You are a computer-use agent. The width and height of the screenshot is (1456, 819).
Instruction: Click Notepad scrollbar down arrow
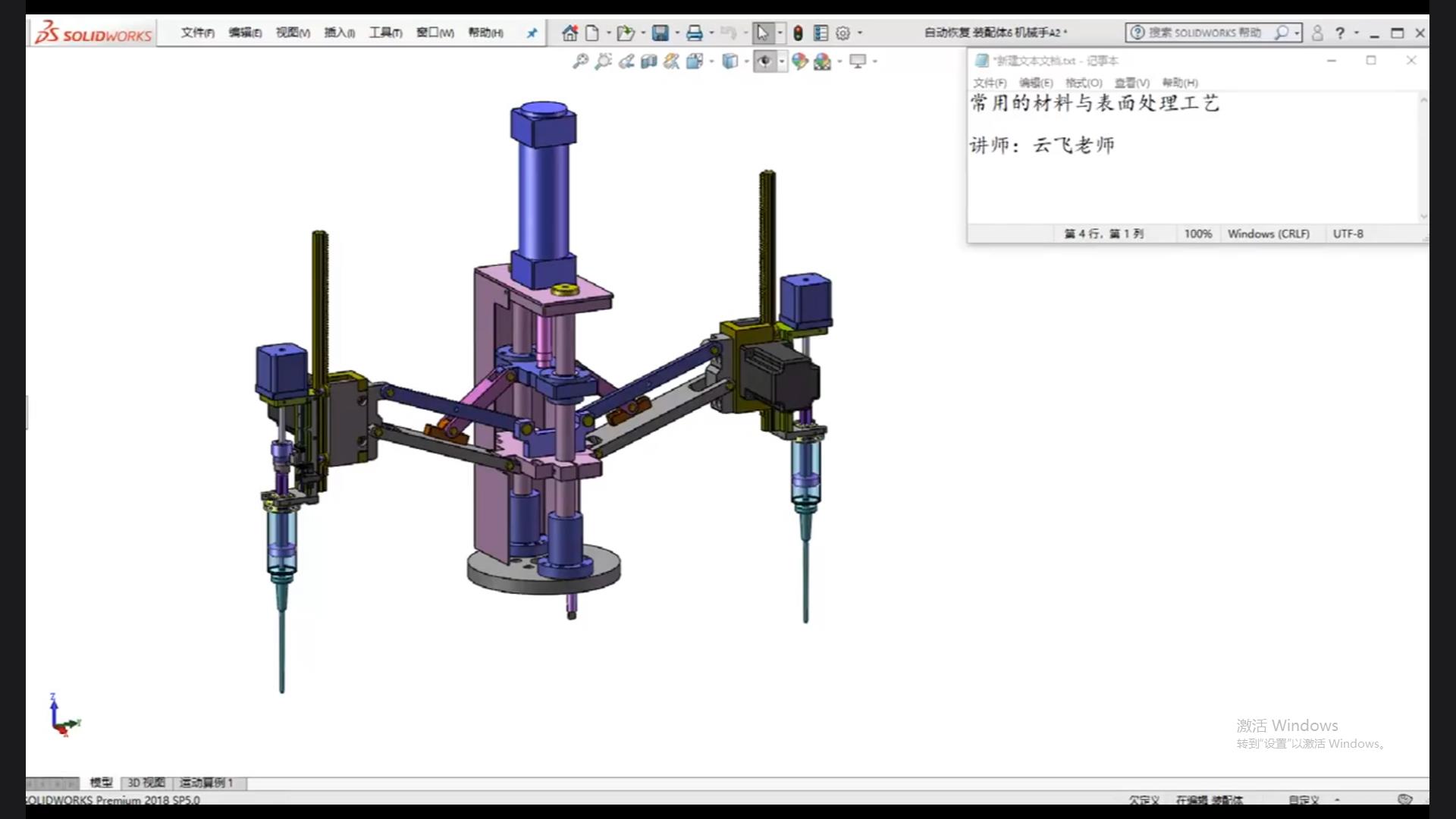pyautogui.click(x=1423, y=216)
